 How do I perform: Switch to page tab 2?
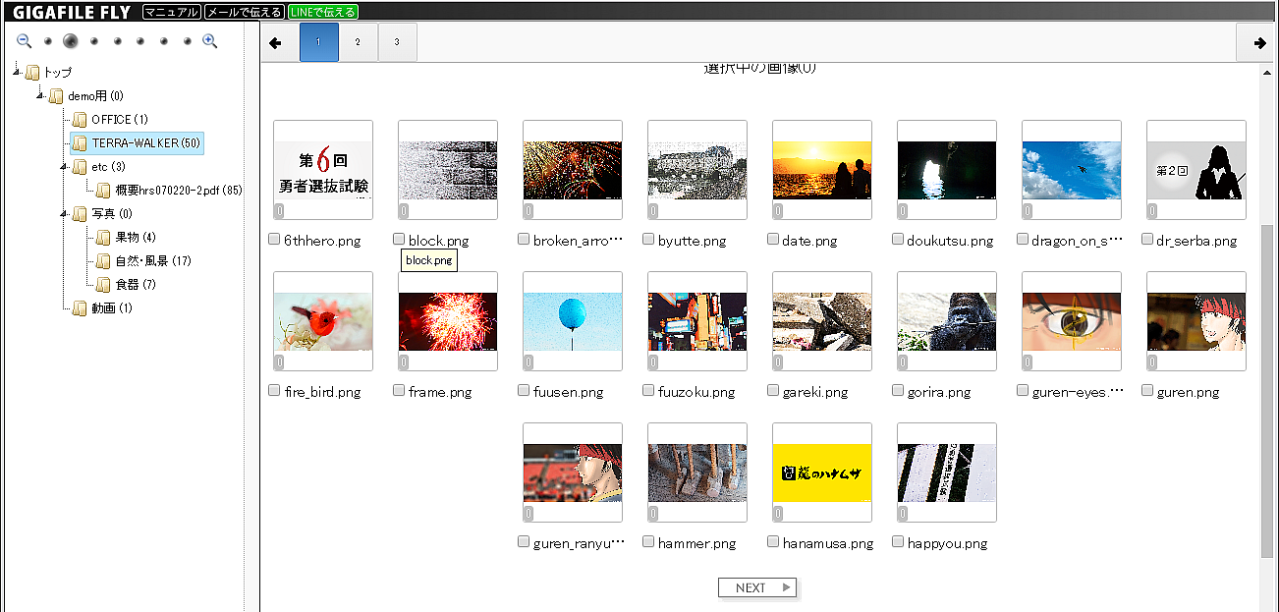tap(358, 42)
